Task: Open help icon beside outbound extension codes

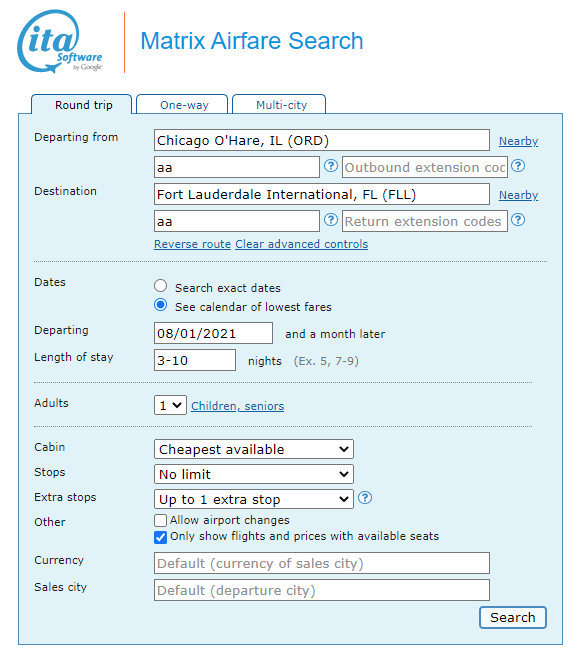Action: click(518, 166)
